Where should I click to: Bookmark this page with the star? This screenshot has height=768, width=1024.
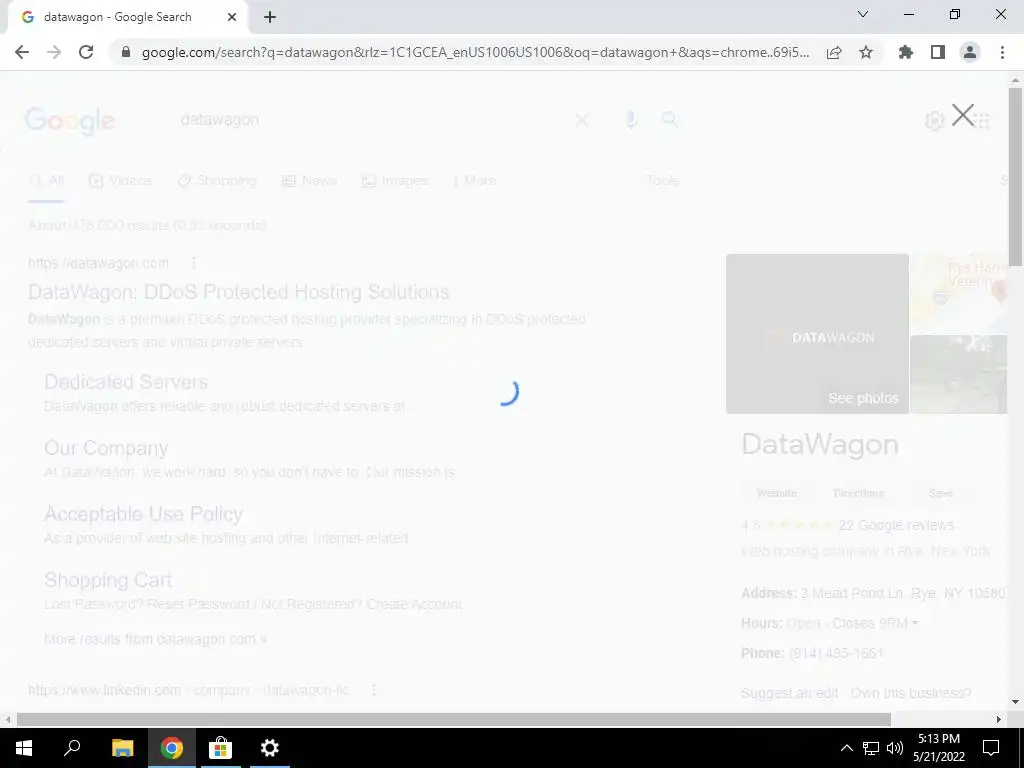[x=866, y=52]
